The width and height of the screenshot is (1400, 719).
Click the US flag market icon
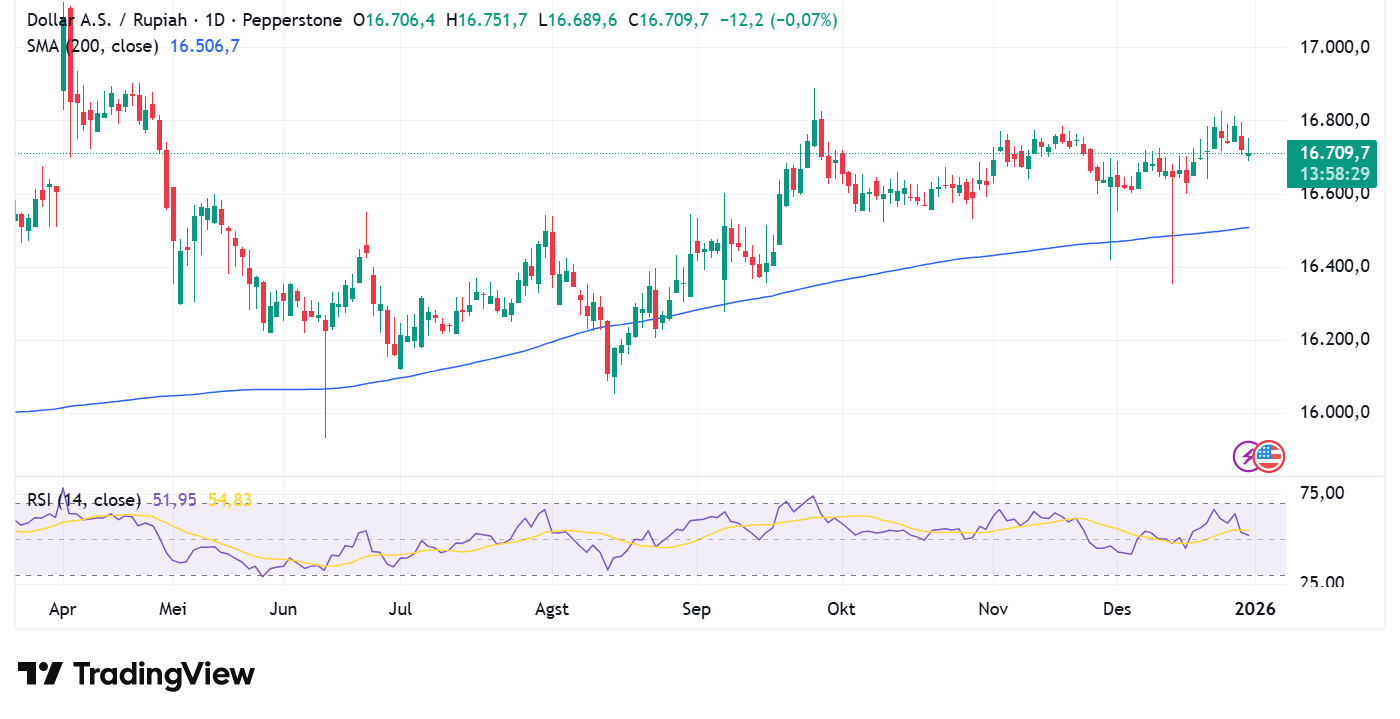coord(1271,456)
